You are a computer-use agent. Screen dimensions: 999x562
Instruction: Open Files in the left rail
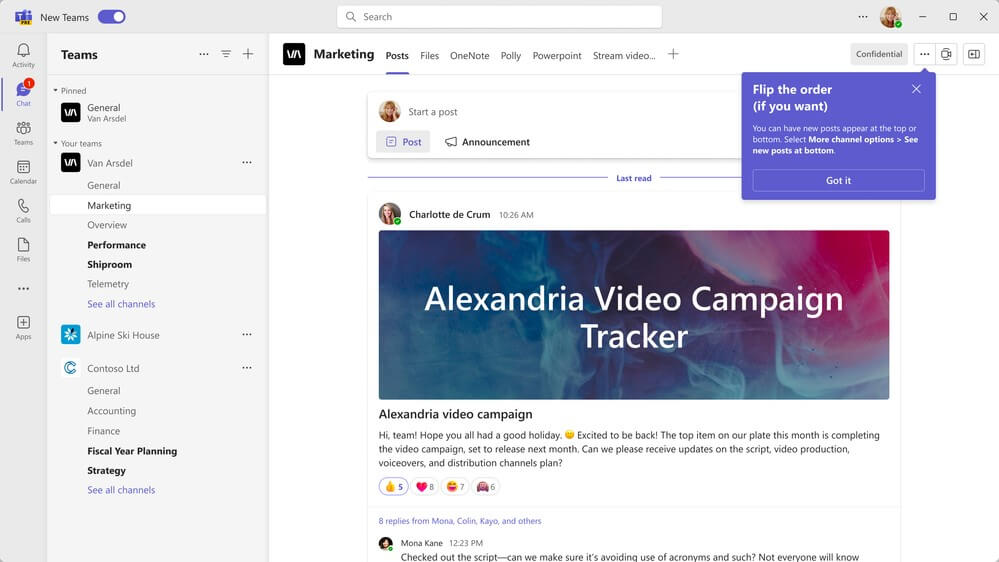23,249
